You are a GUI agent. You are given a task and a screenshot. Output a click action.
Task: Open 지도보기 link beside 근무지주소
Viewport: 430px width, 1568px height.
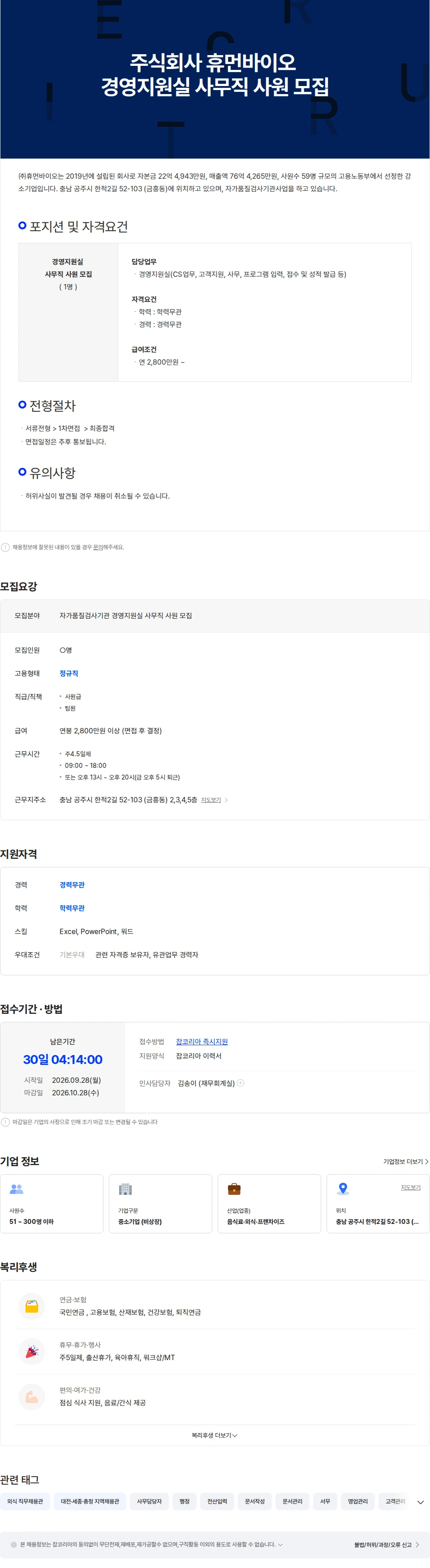click(x=211, y=800)
